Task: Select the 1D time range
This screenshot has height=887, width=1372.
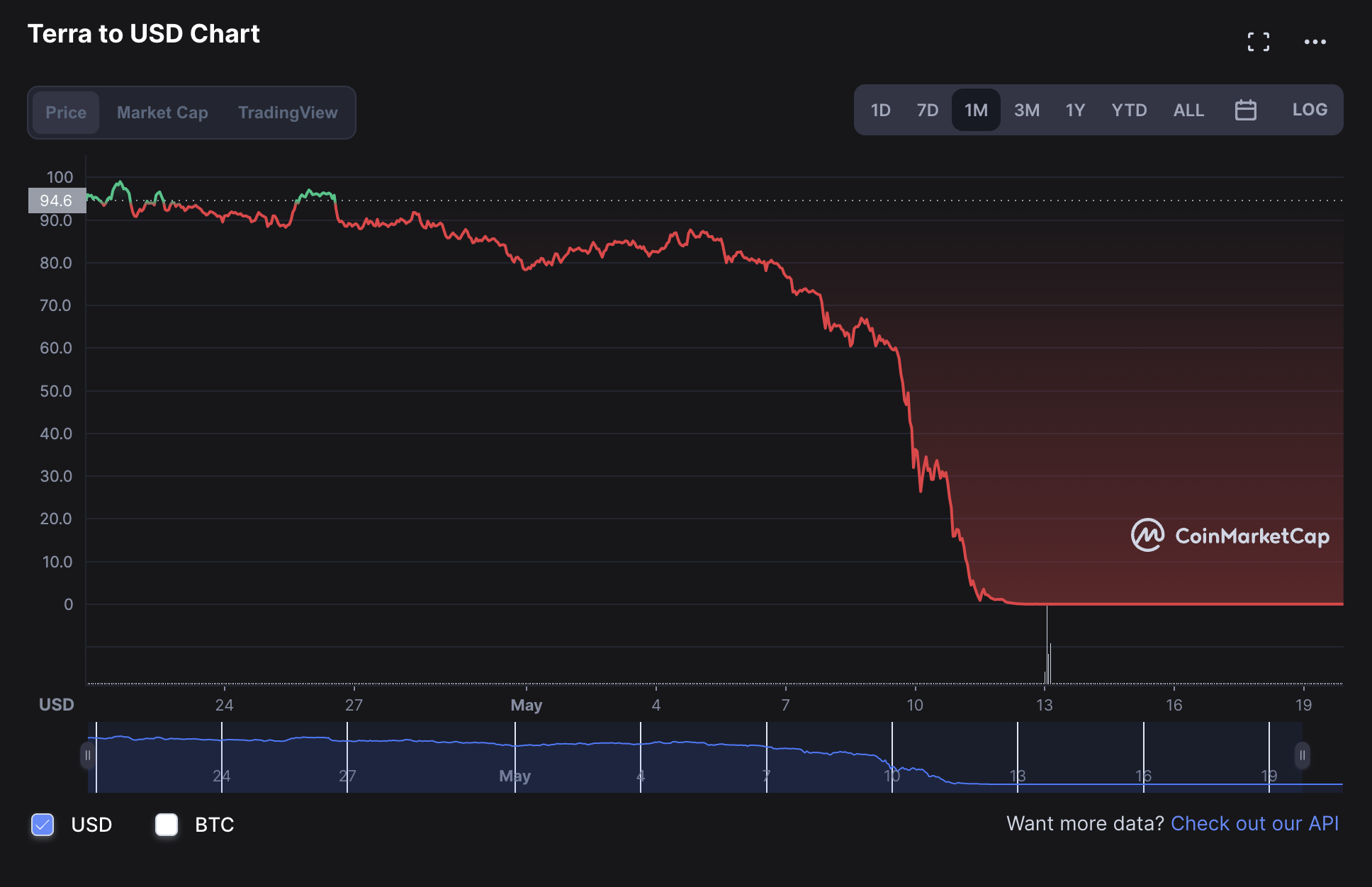Action: tap(880, 111)
